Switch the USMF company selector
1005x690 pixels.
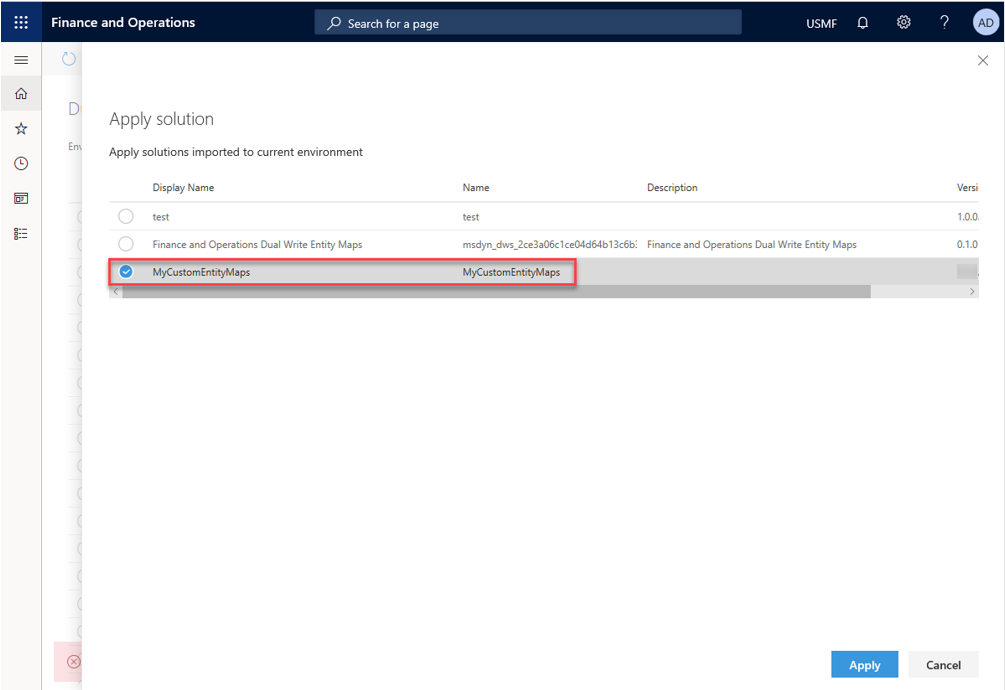point(821,24)
